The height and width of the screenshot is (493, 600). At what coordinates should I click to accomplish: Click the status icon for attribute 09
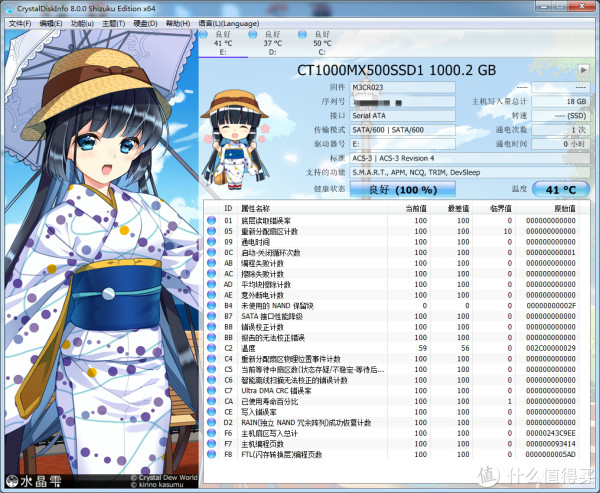pos(211,242)
